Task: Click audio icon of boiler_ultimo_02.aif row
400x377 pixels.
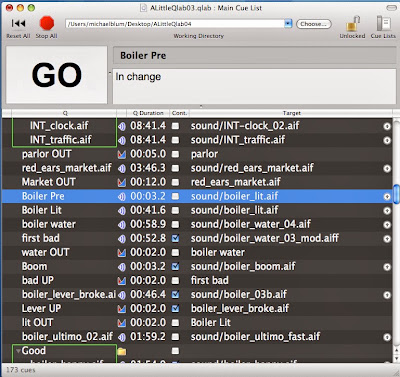Action: 122,337
